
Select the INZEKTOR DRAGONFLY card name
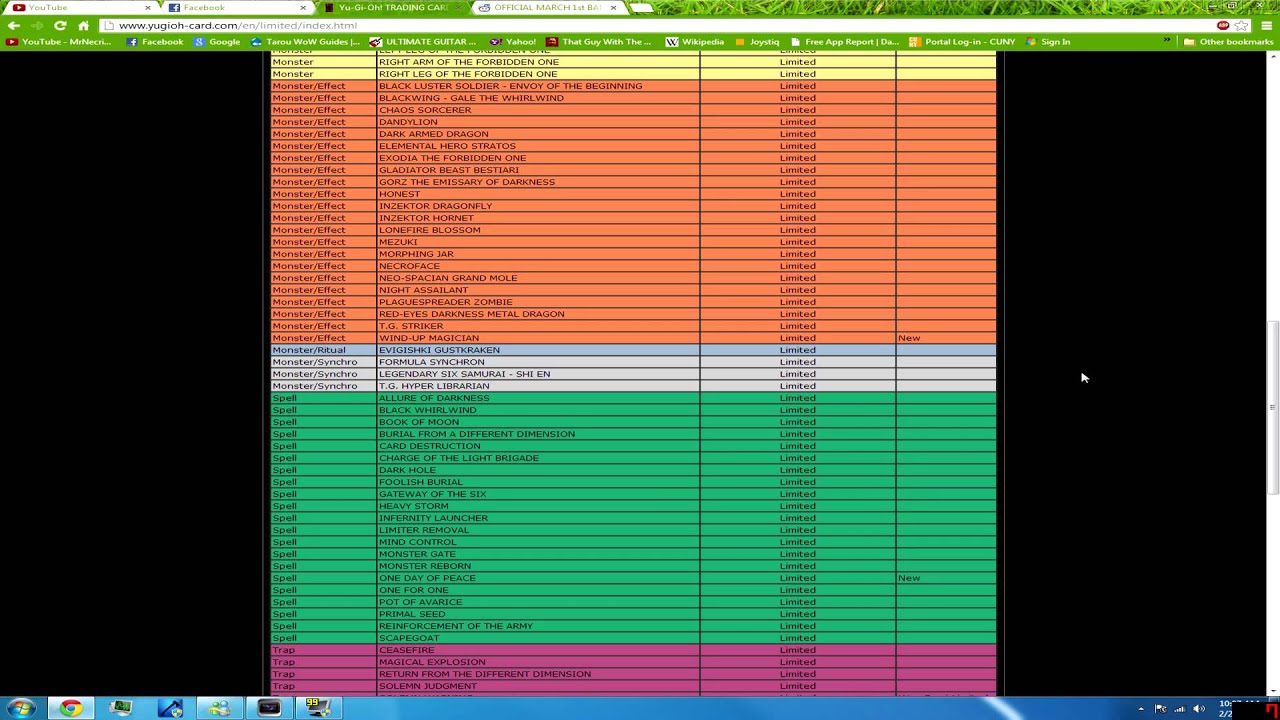pyautogui.click(x=435, y=206)
